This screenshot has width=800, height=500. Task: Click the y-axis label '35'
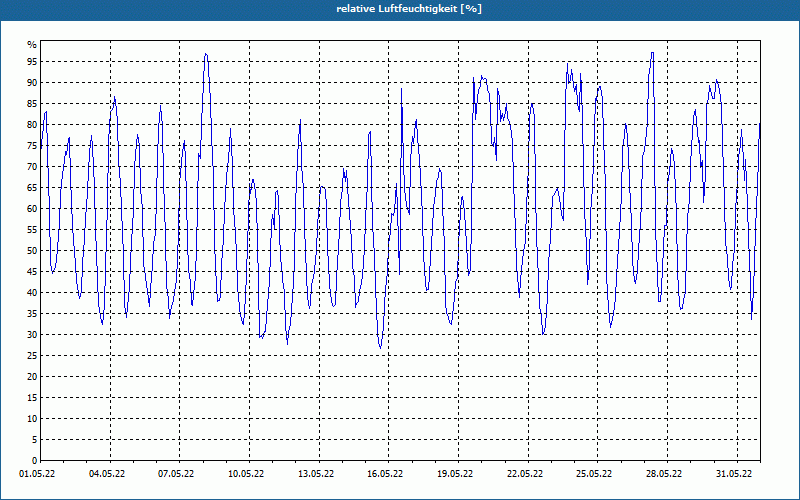point(32,314)
